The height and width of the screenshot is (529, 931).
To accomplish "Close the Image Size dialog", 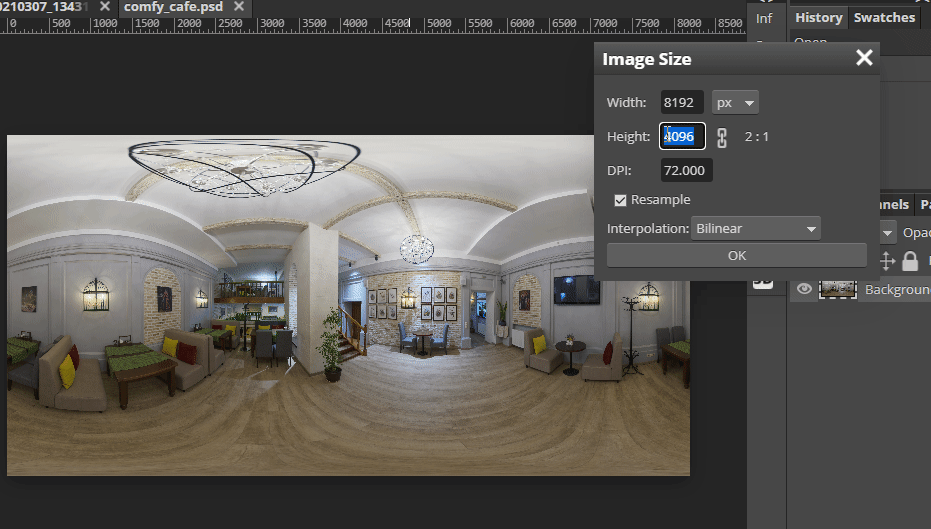I will (864, 59).
